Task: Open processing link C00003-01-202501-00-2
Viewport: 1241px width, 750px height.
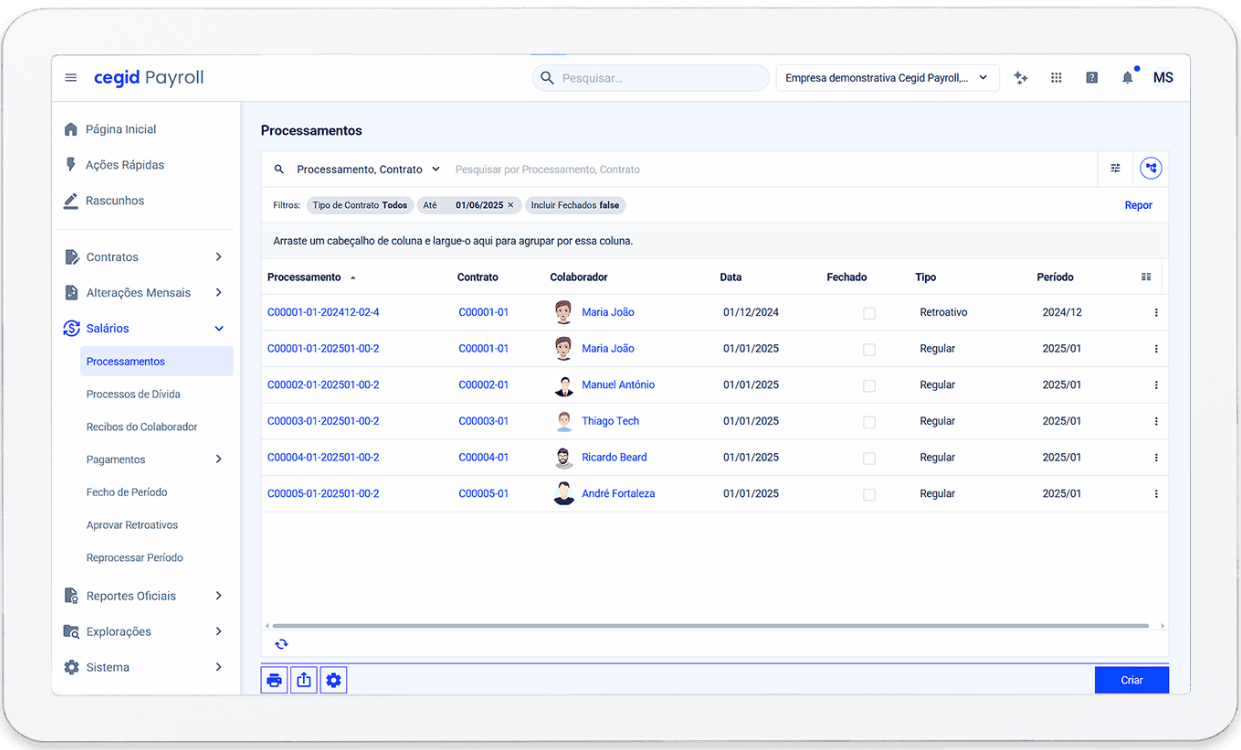Action: (x=323, y=421)
